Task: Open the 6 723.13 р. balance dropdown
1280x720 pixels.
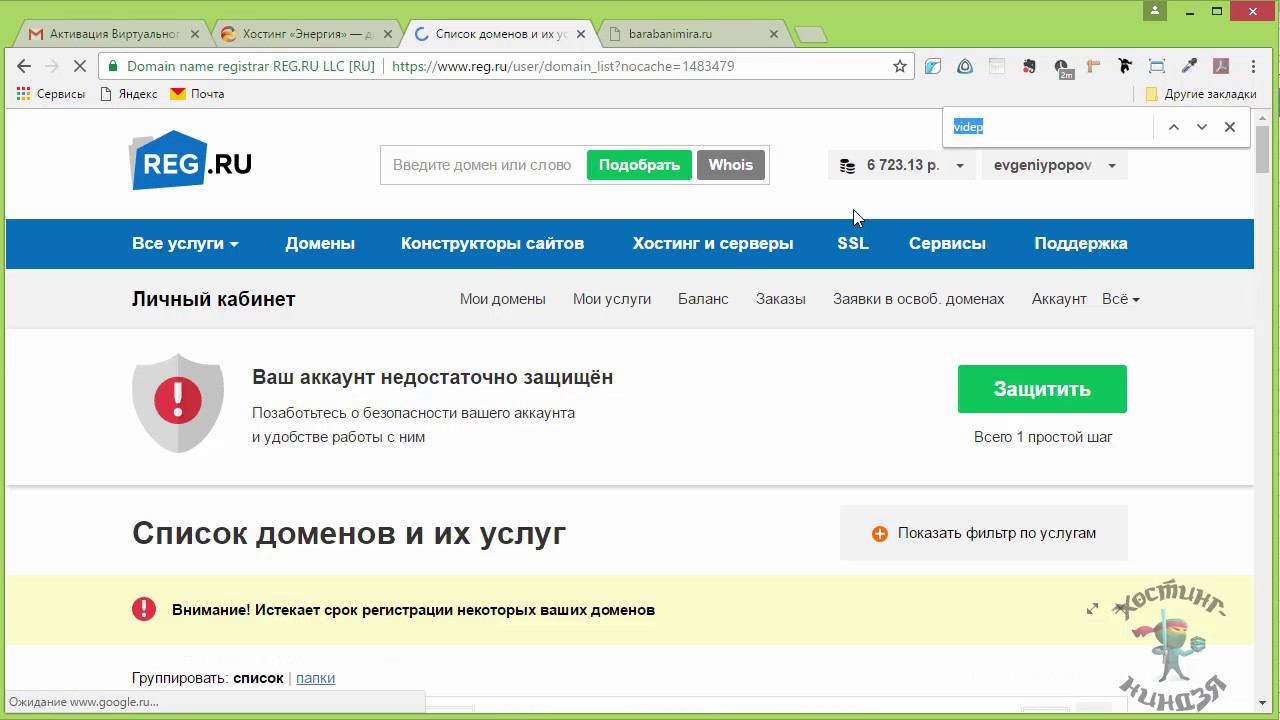Action: coord(901,165)
